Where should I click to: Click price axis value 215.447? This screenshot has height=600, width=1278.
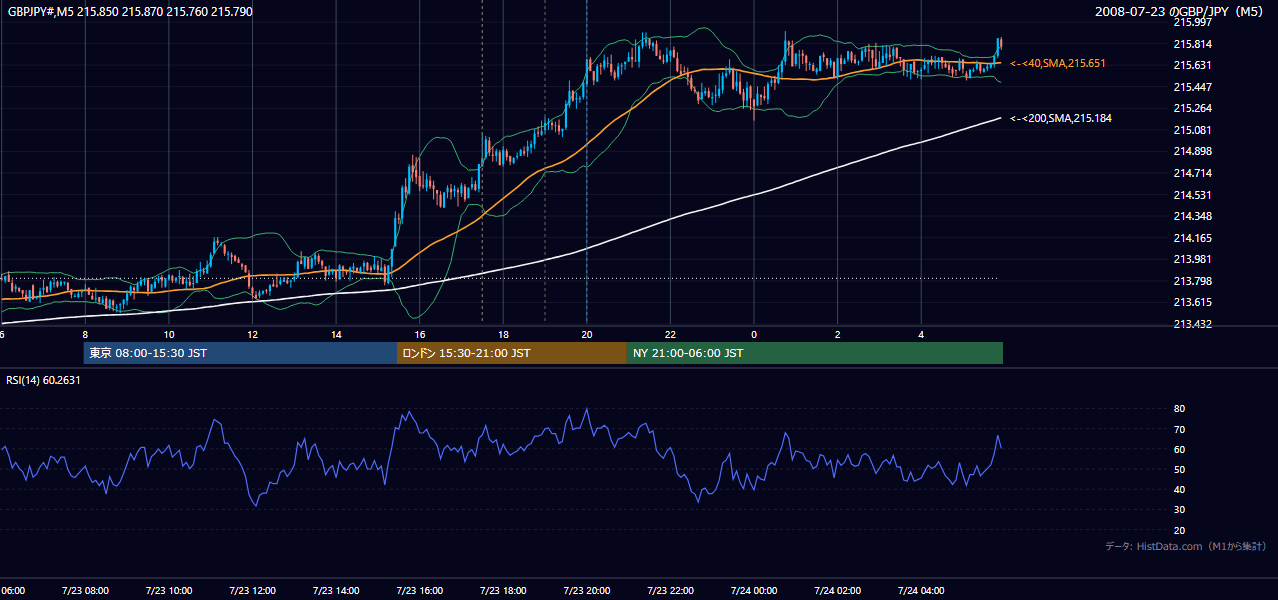pyautogui.click(x=1192, y=87)
